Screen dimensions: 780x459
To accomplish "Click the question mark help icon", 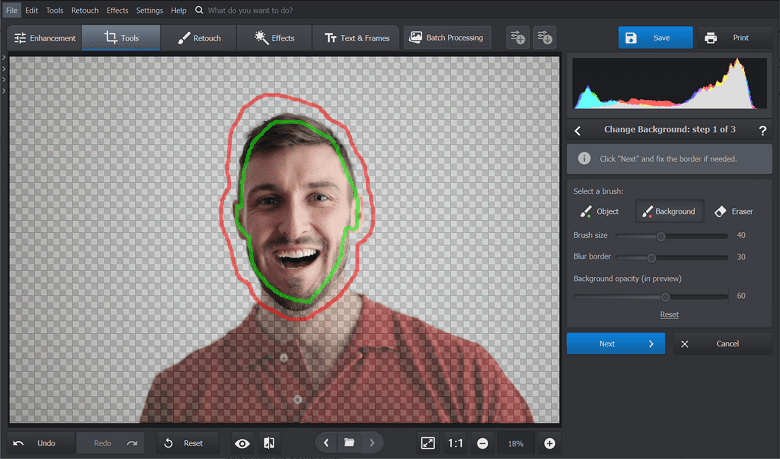I will click(762, 130).
